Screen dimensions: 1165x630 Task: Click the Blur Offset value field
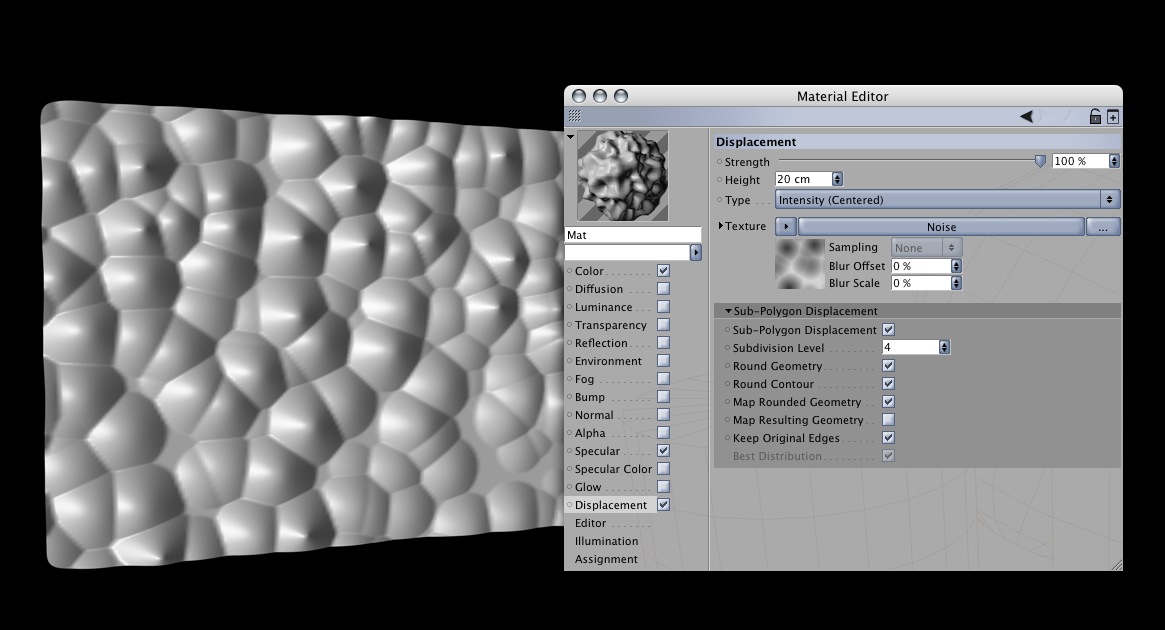click(921, 266)
